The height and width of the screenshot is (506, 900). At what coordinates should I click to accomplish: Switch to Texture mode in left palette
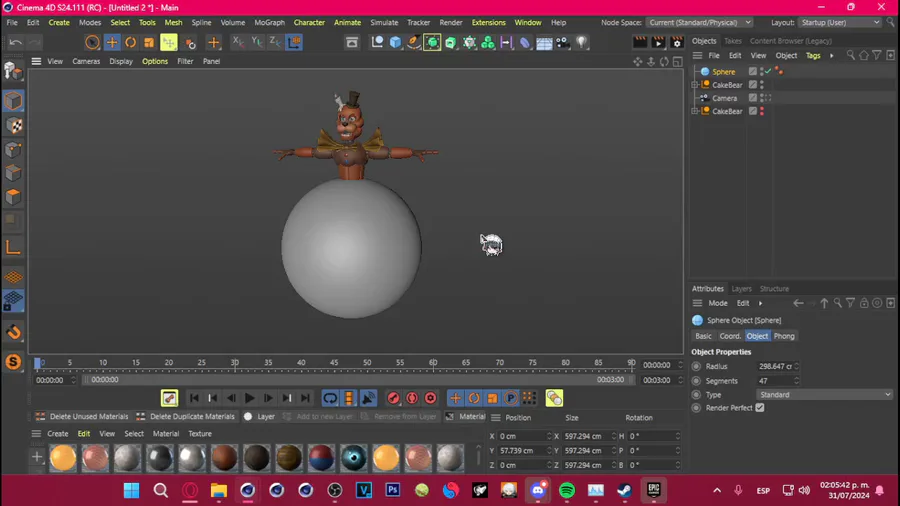pyautogui.click(x=13, y=126)
